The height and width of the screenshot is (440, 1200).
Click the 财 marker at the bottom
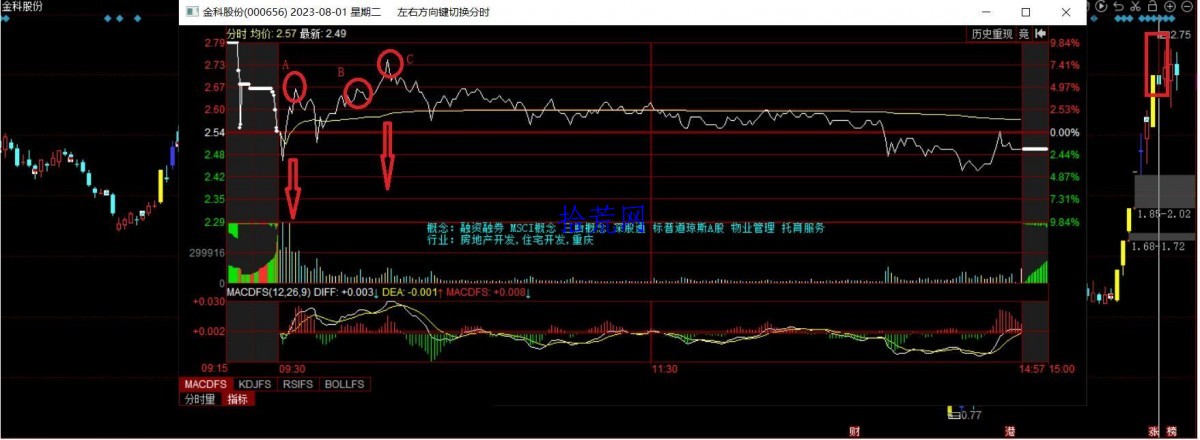pos(855,432)
